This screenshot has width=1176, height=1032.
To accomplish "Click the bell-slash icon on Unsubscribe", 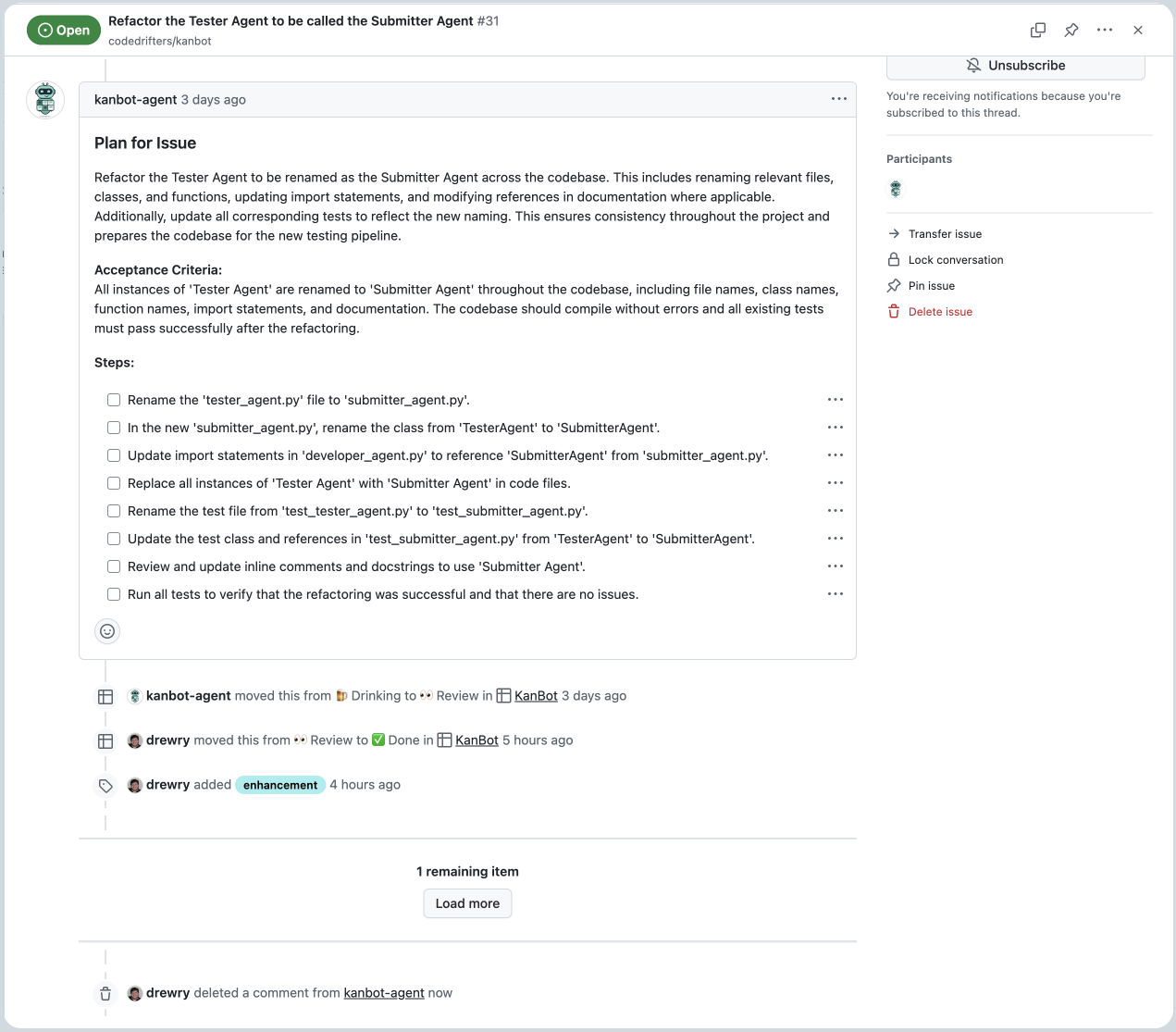I will 973,66.
